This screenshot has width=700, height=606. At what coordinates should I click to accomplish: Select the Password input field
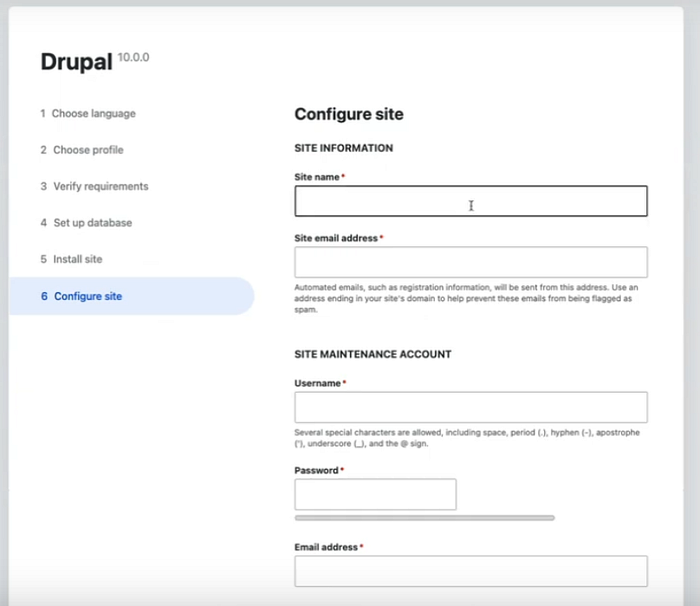pos(375,494)
